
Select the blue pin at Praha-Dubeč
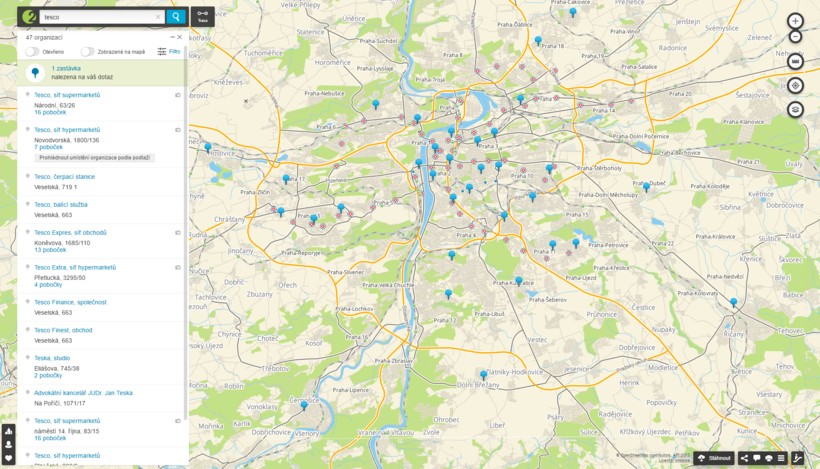point(646,187)
